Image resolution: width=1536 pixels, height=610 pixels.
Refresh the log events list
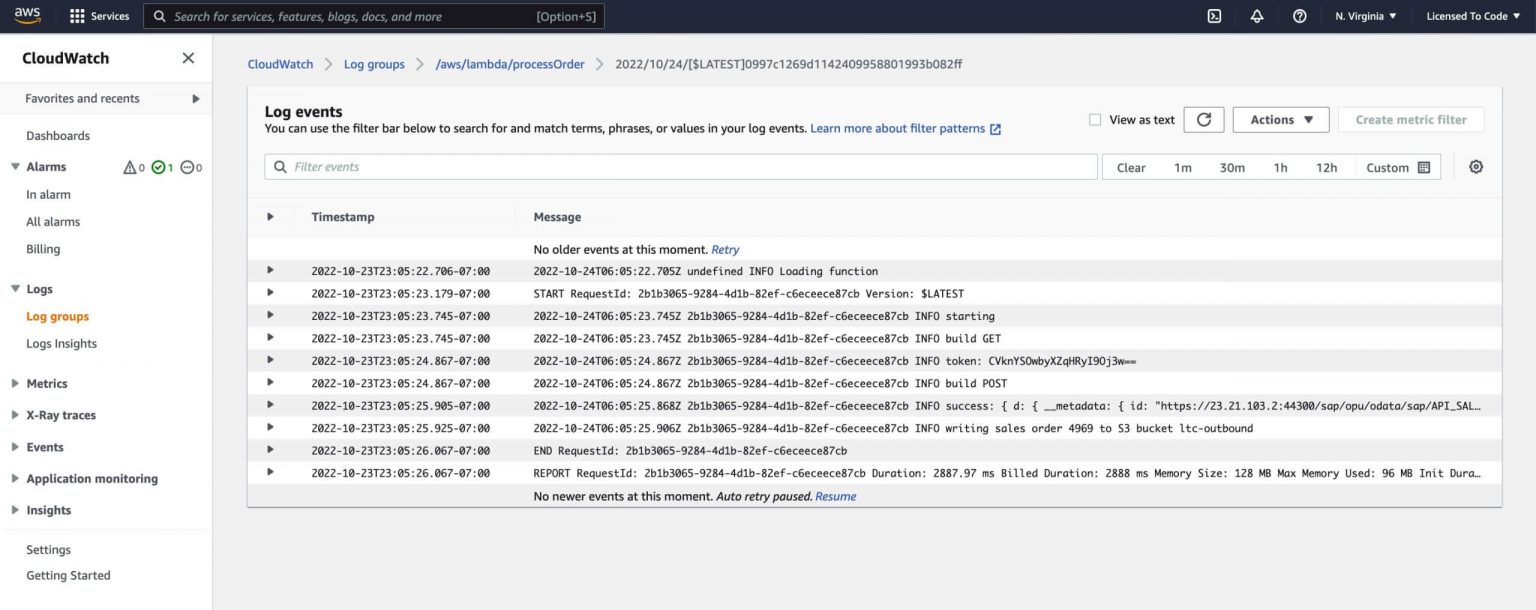[1204, 118]
